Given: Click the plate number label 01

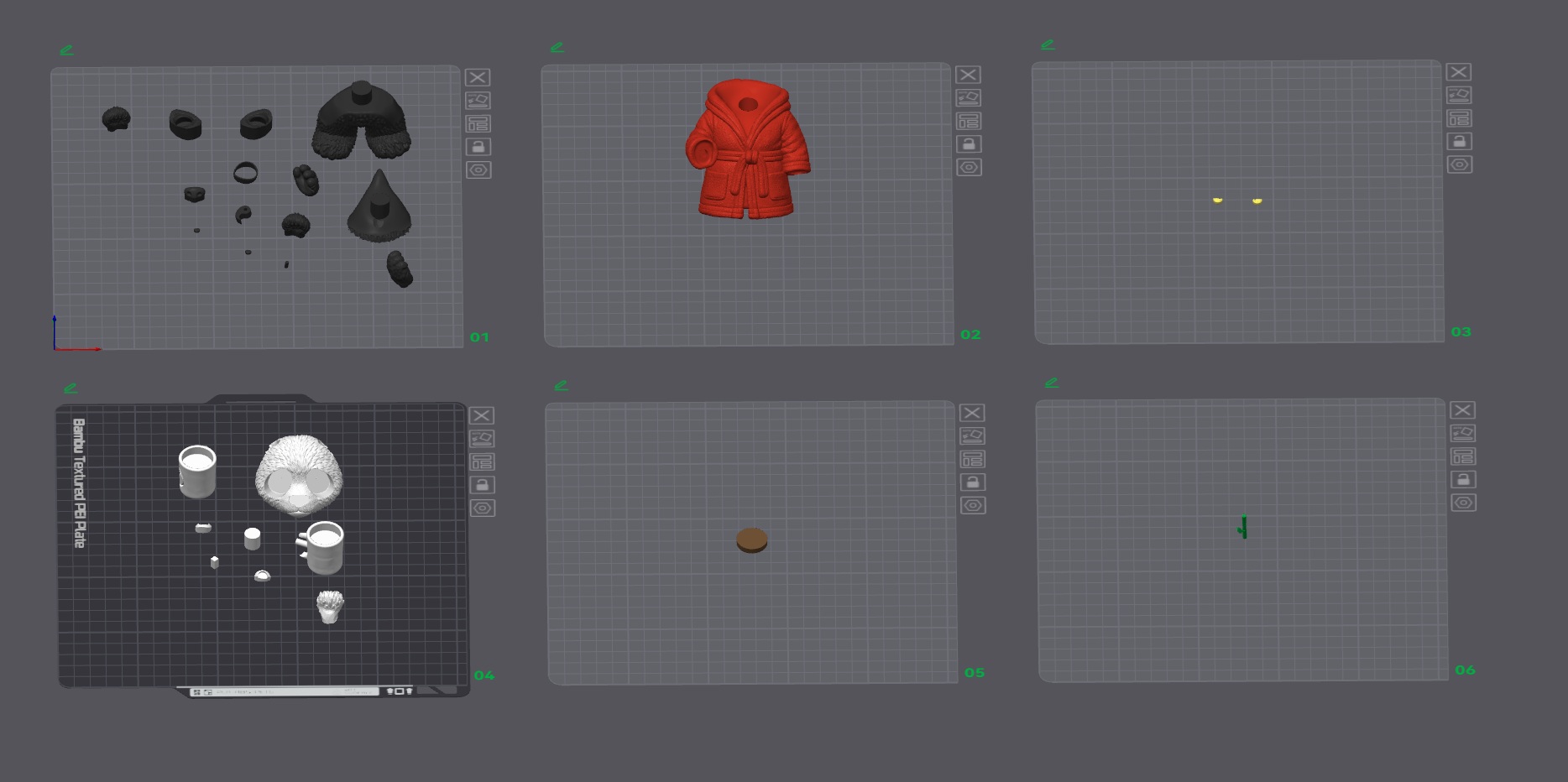Looking at the screenshot, I should 479,337.
